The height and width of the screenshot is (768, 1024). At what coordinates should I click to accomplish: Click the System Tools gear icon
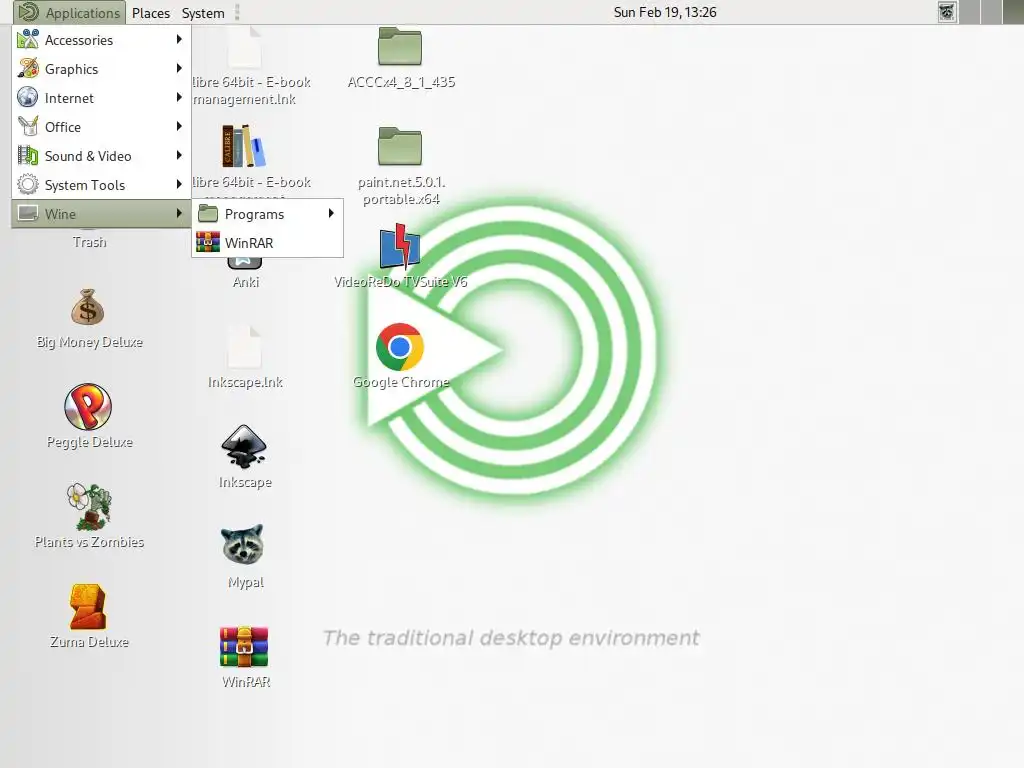click(27, 184)
